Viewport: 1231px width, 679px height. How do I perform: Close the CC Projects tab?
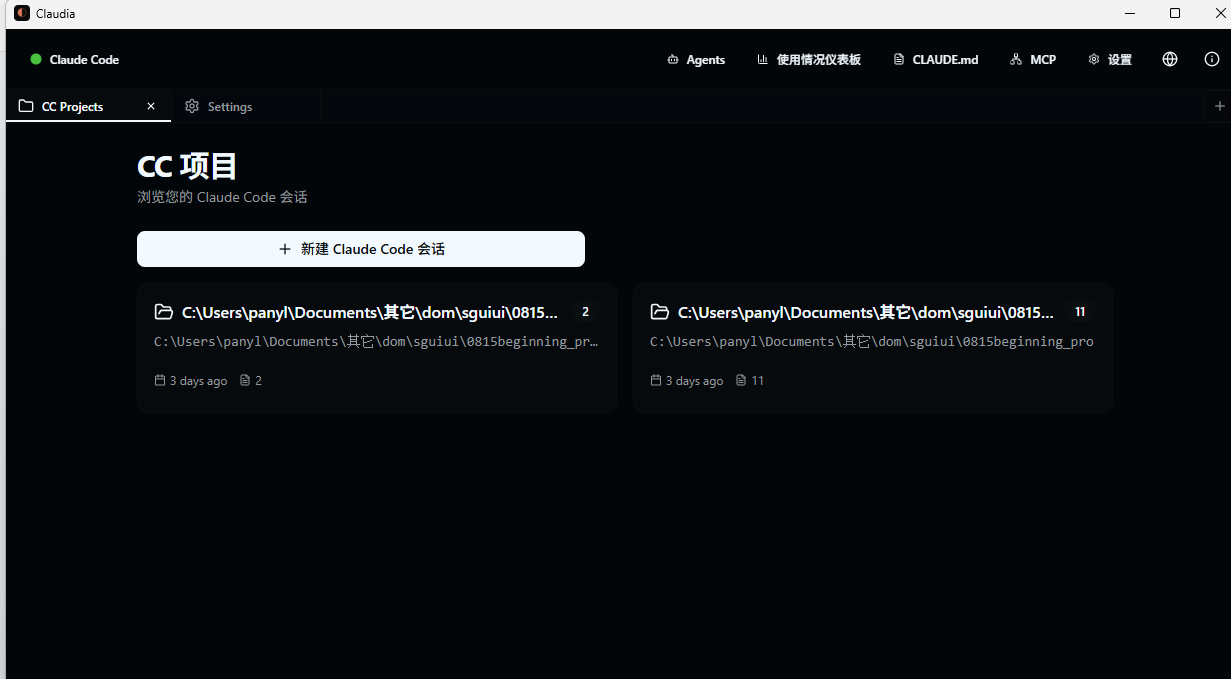[x=151, y=106]
